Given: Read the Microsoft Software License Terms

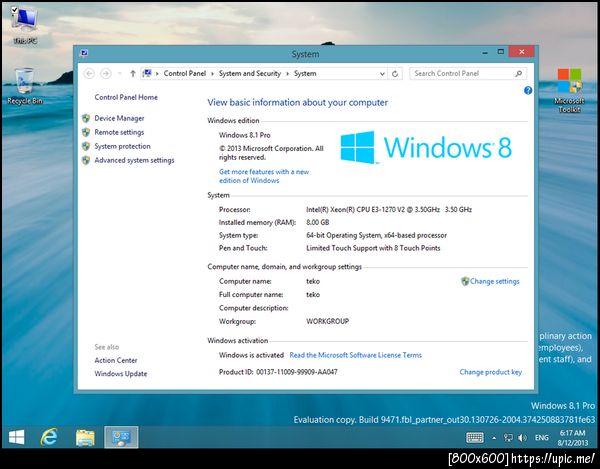Looking at the screenshot, I should pyautogui.click(x=355, y=355).
